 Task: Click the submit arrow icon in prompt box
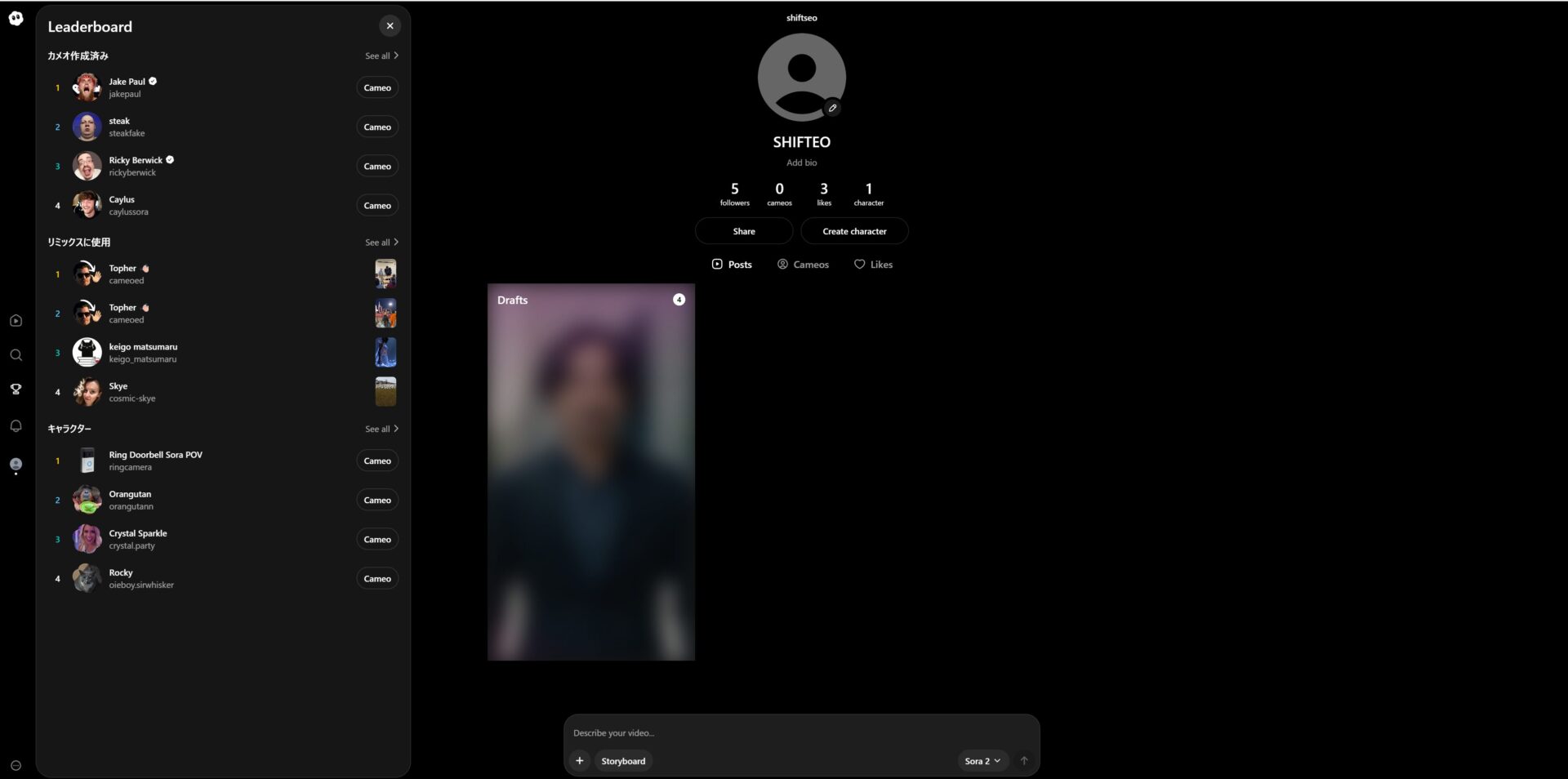click(1023, 761)
